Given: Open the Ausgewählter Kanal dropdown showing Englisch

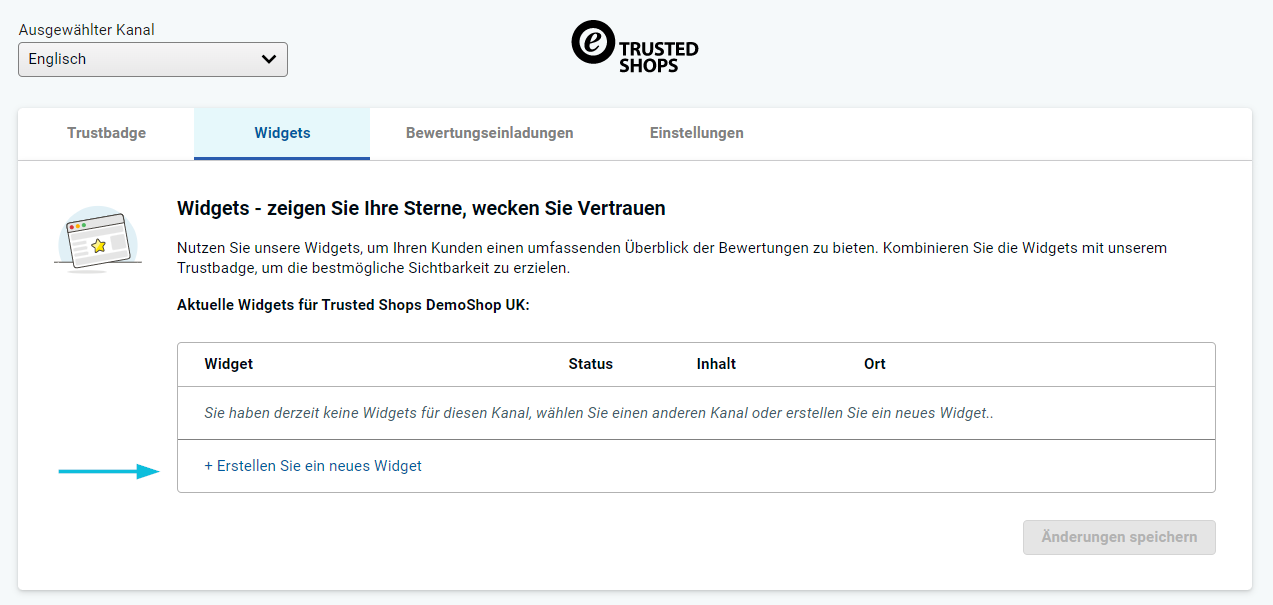Looking at the screenshot, I should (x=153, y=59).
